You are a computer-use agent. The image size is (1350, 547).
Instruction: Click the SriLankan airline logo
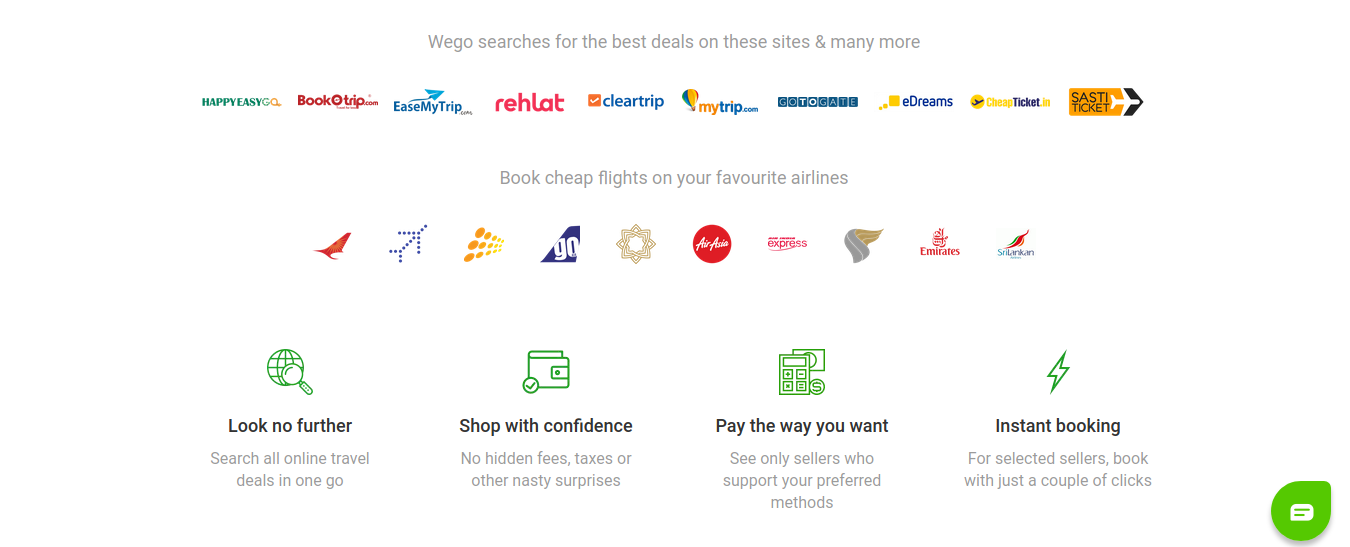click(x=1015, y=244)
